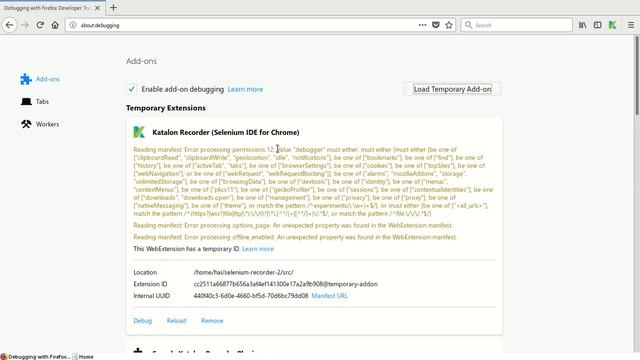Open the Firefox home page icon
This screenshot has width=640, height=360.
pos(55,25)
